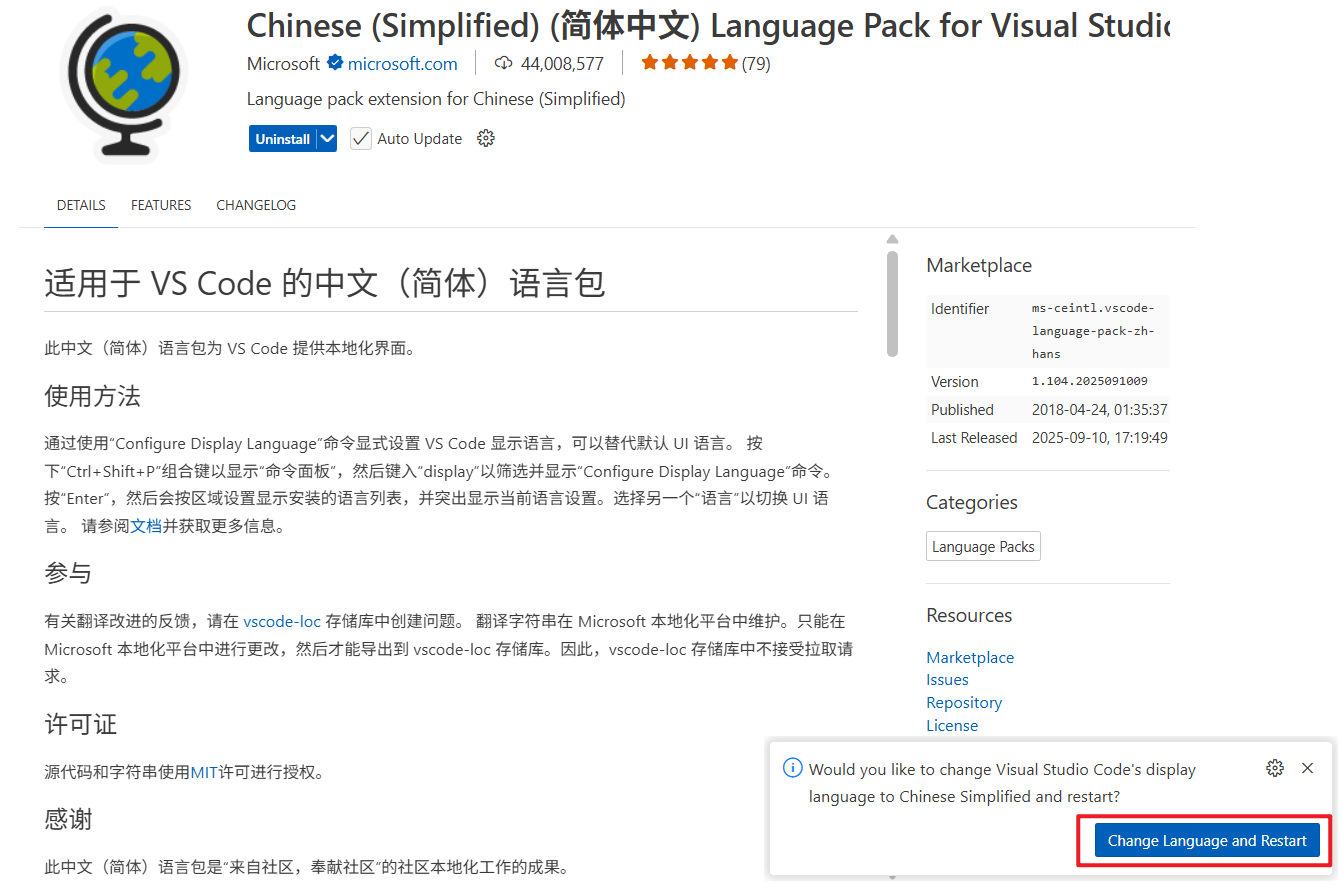Click 'Language pack extension for Chinese (Simplified)' description

(x=436, y=99)
